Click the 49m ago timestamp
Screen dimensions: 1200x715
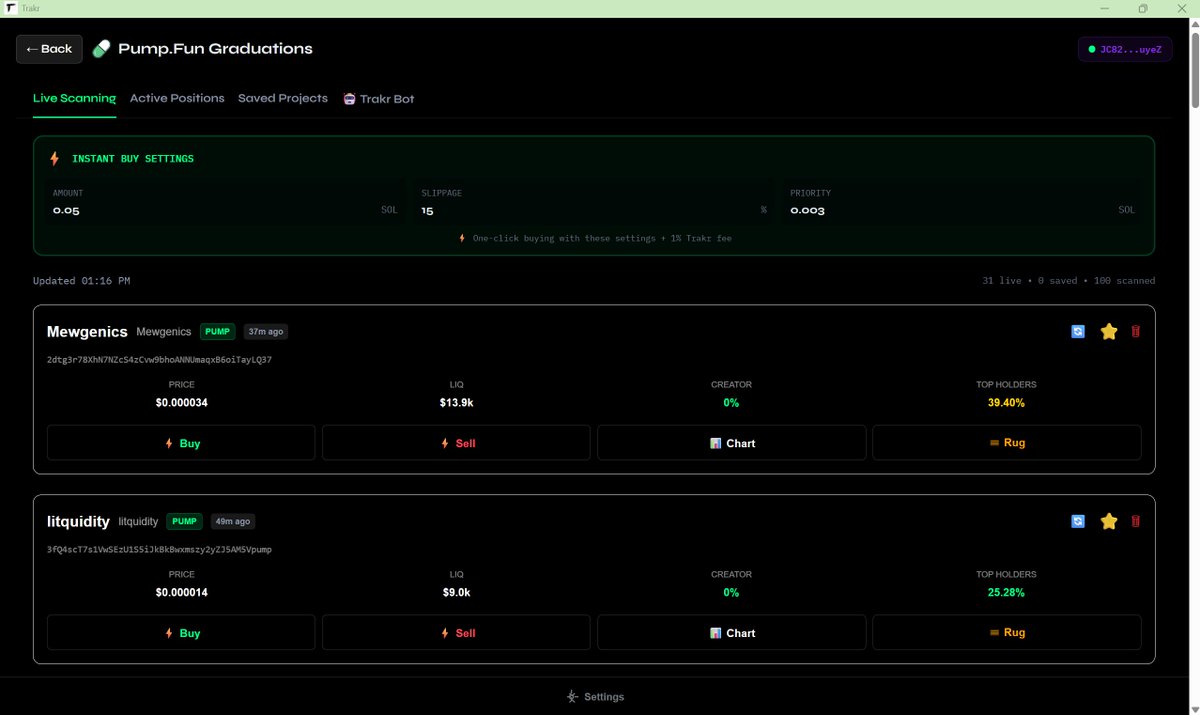click(x=232, y=521)
